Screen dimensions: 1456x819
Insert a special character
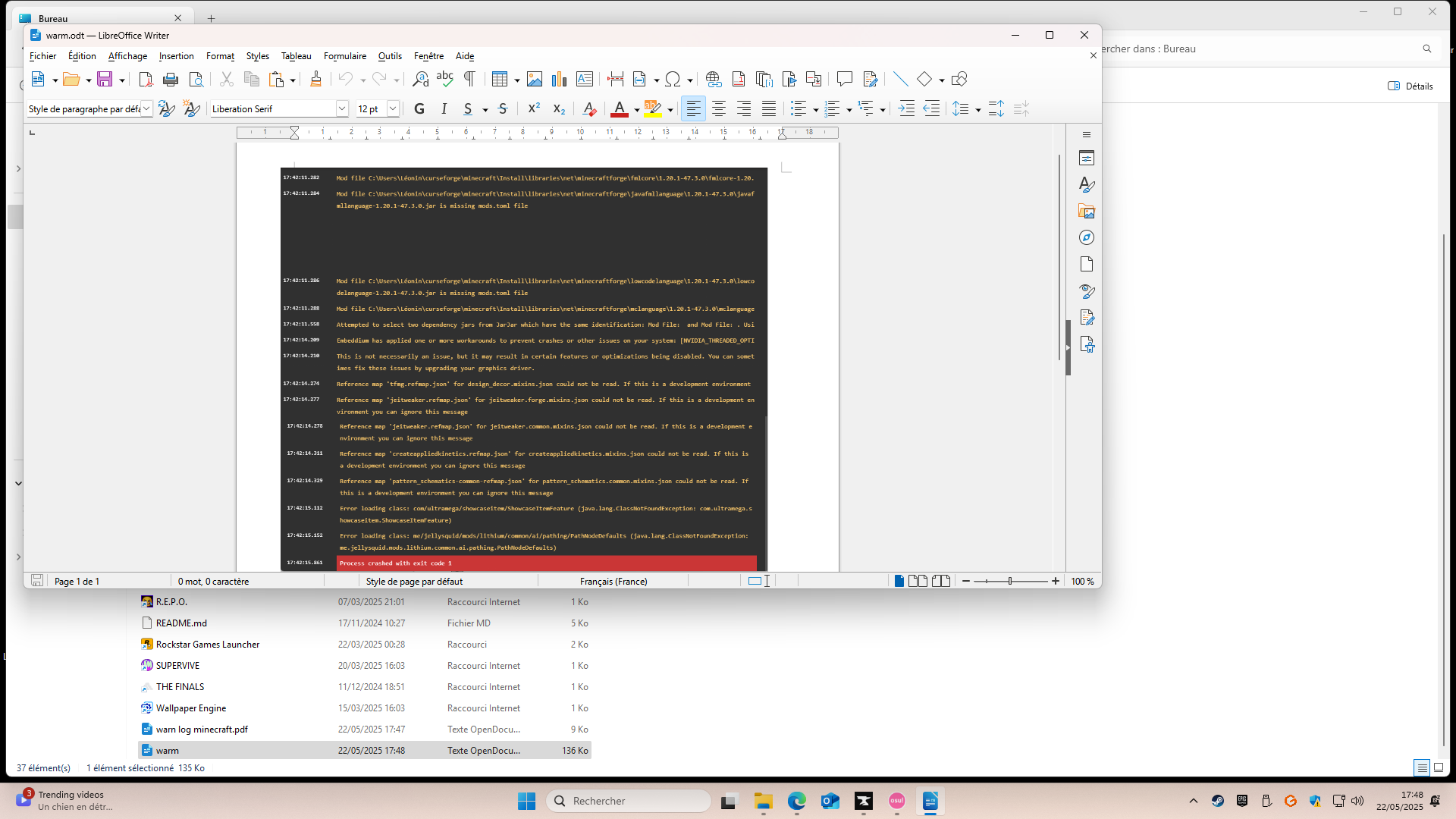pos(673,79)
